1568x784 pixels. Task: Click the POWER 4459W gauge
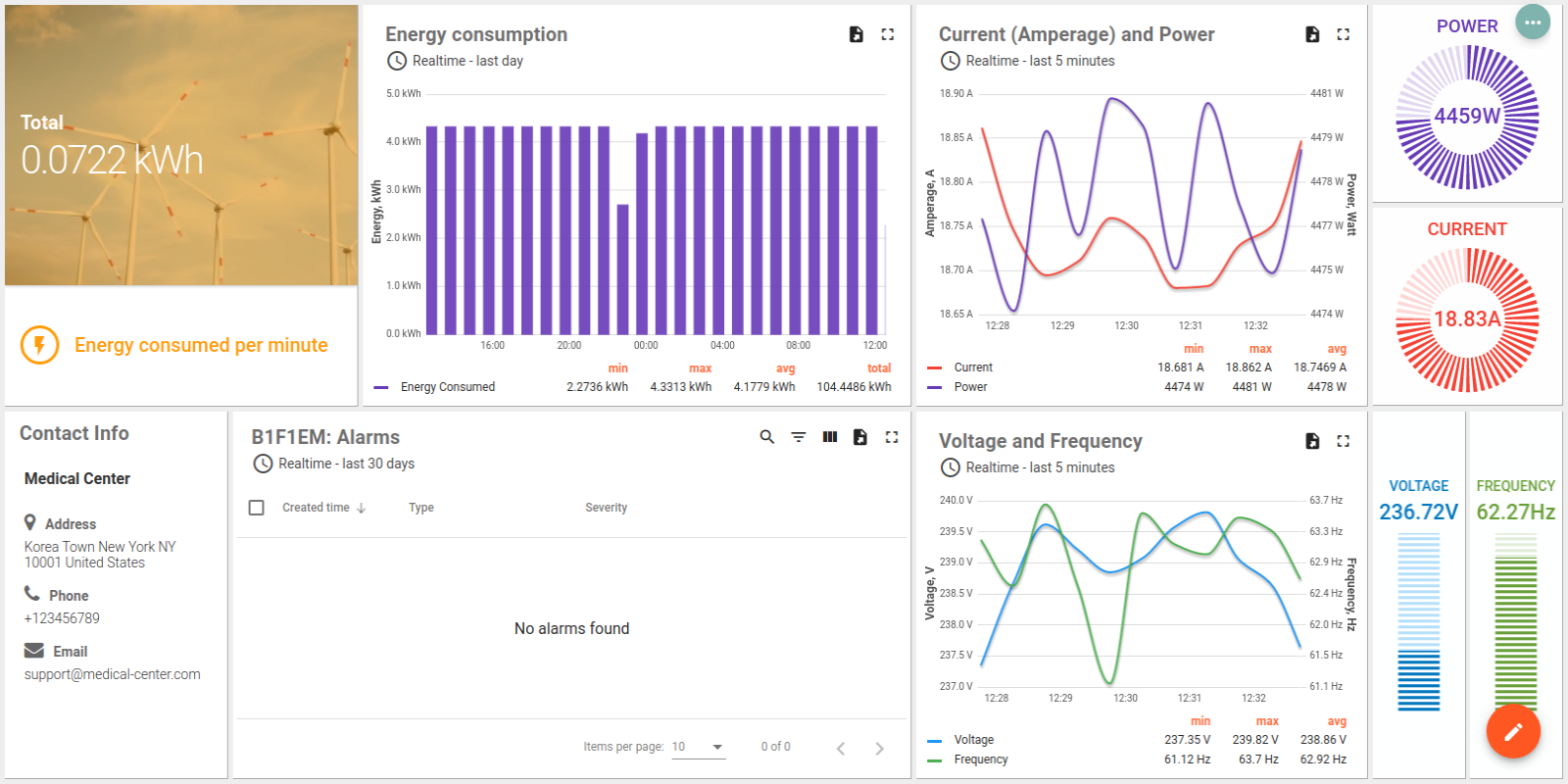(1467, 117)
